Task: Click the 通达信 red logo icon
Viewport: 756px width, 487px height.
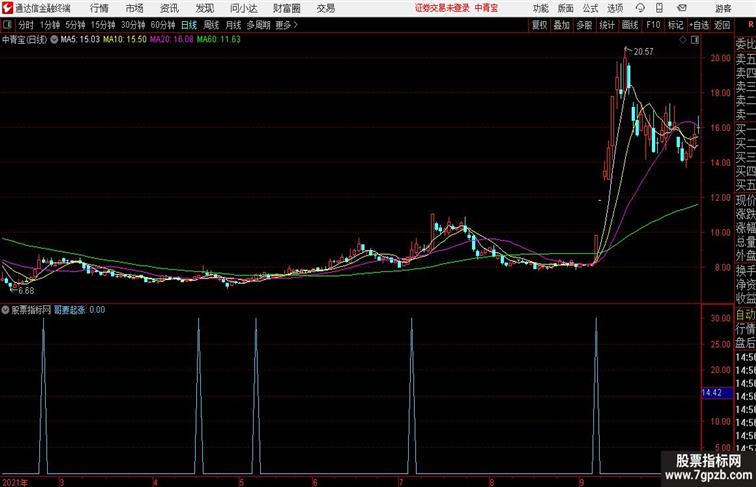Action: tap(7, 8)
